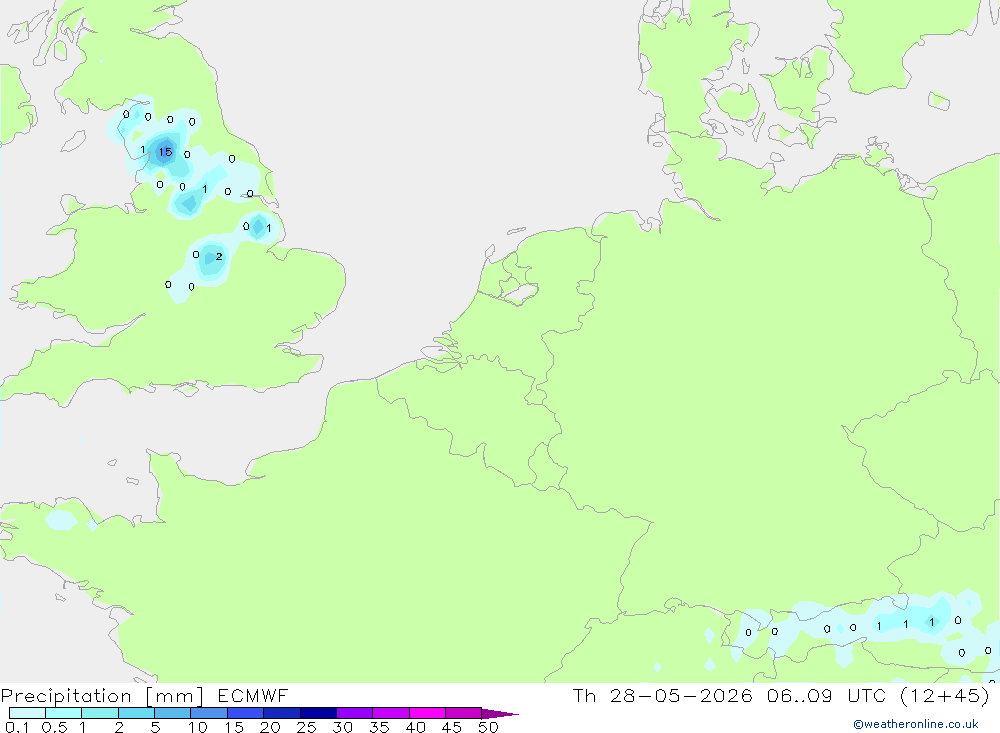Viewport: 1000px width, 733px height.
Task: Select the 25–30 mm navy legend swatch
Action: (318, 713)
